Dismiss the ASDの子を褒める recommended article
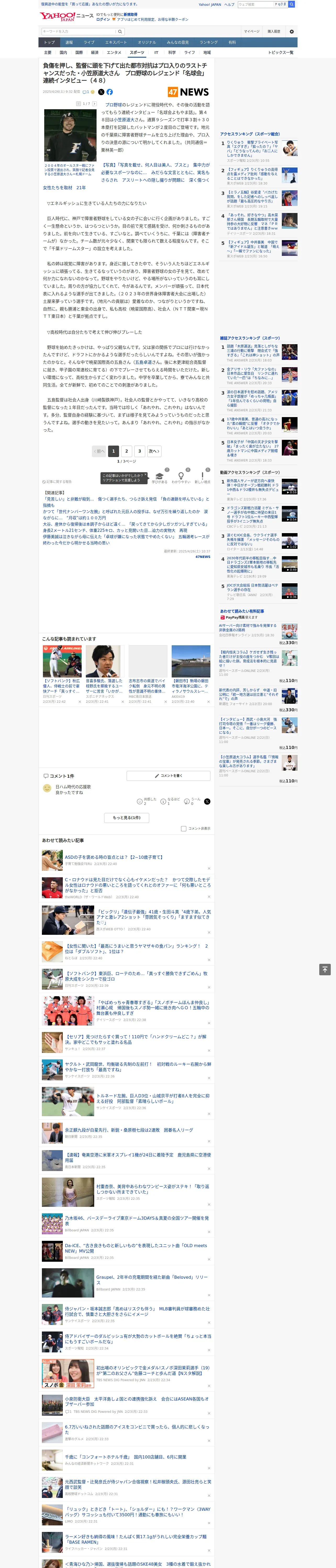This screenshot has width=336, height=1568. click(x=209, y=869)
